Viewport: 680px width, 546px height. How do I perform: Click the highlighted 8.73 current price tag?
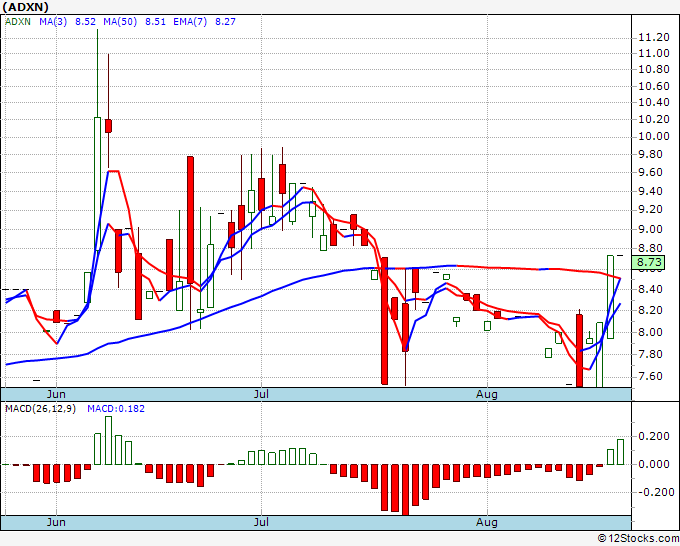pyautogui.click(x=649, y=262)
